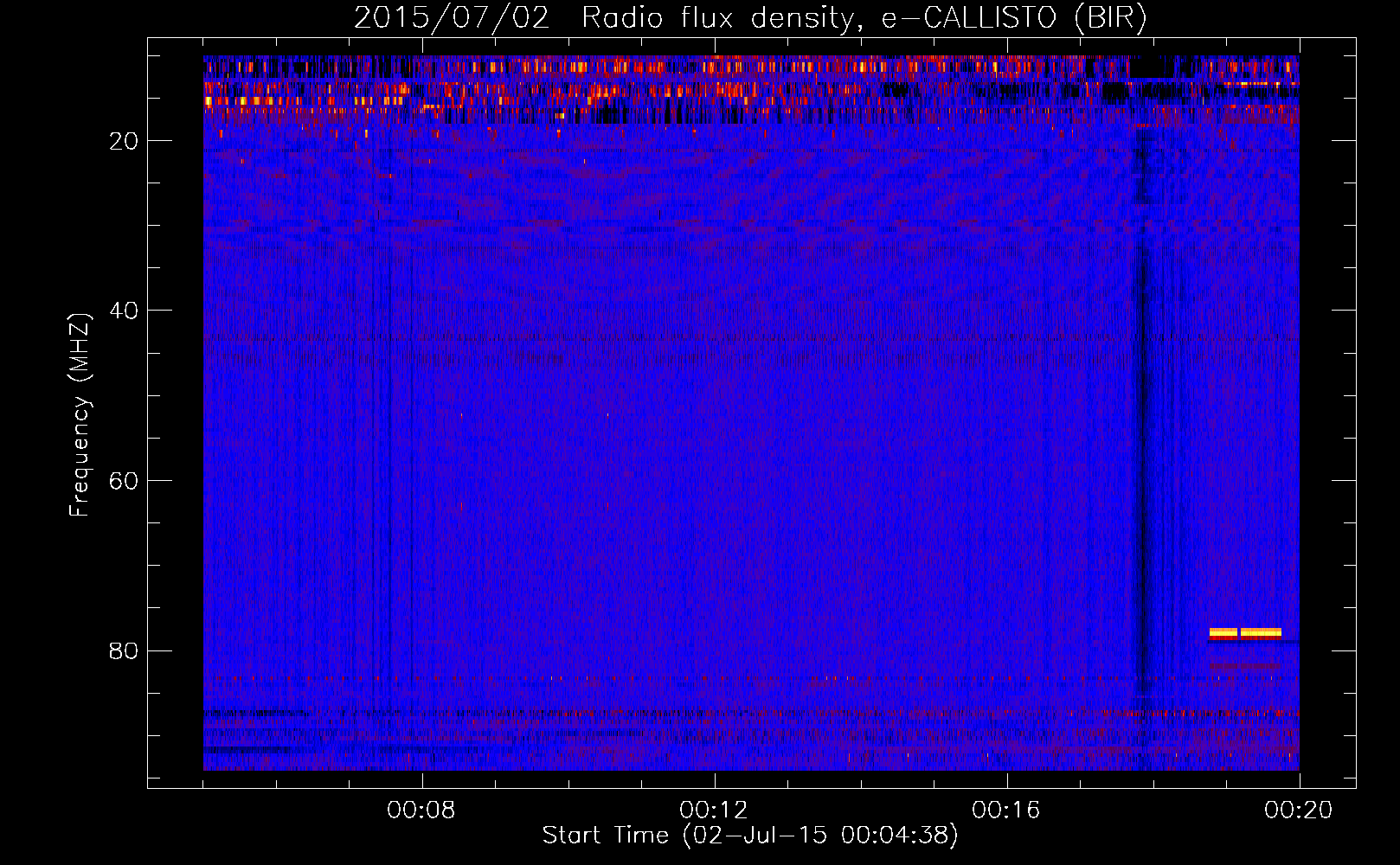Click the bright yellow burst near 78 MHz

(1245, 633)
